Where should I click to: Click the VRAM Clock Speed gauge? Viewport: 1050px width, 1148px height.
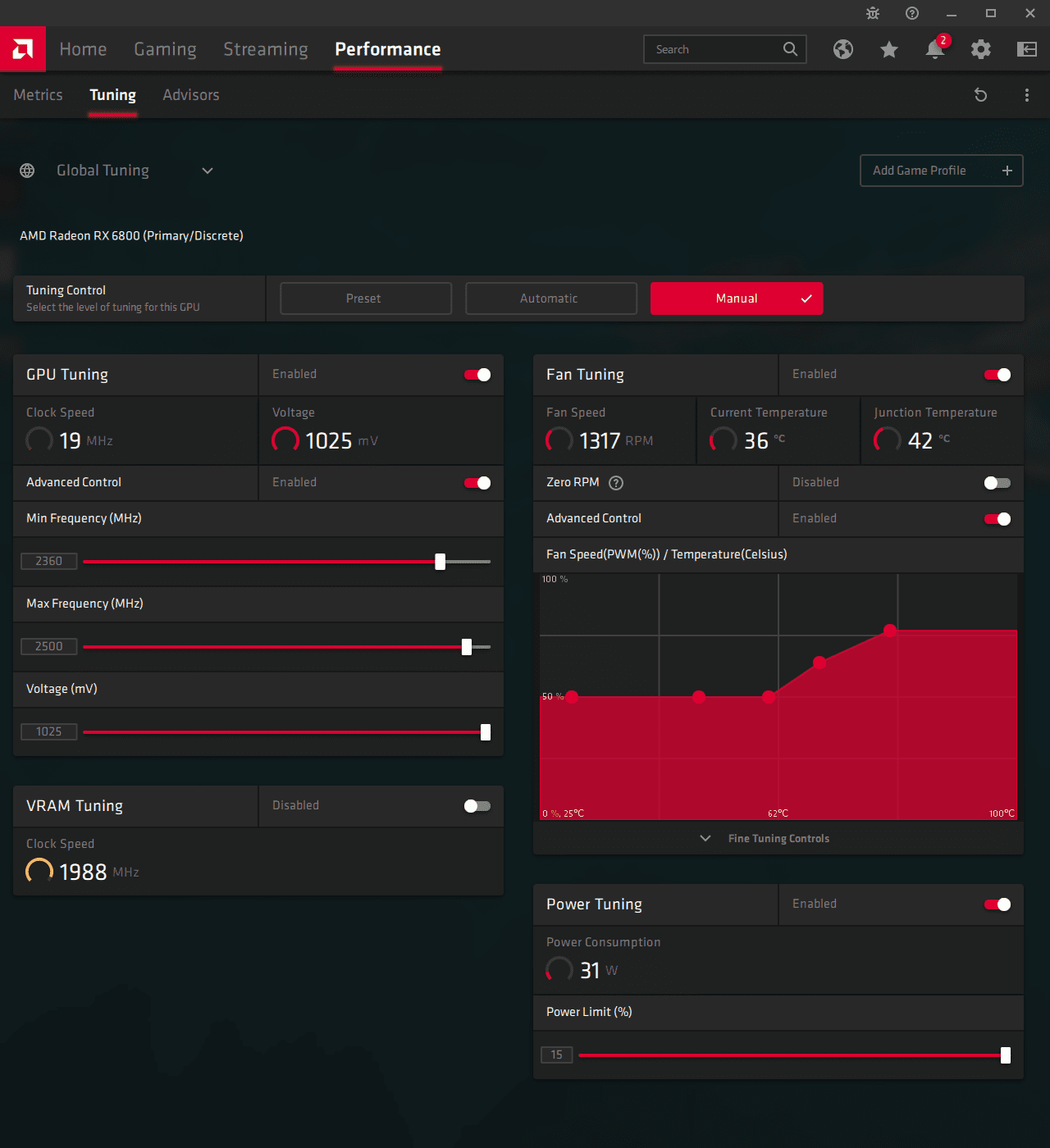tap(39, 872)
